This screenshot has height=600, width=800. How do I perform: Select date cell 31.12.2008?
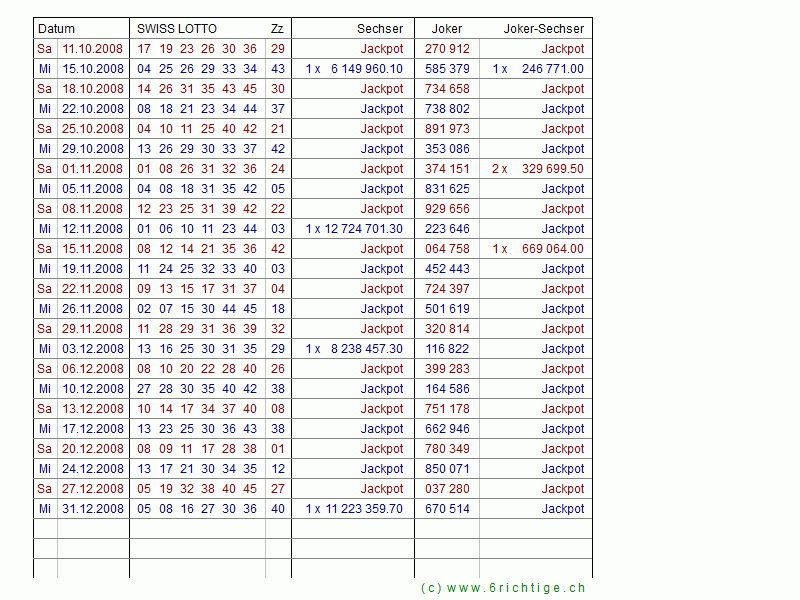93,509
